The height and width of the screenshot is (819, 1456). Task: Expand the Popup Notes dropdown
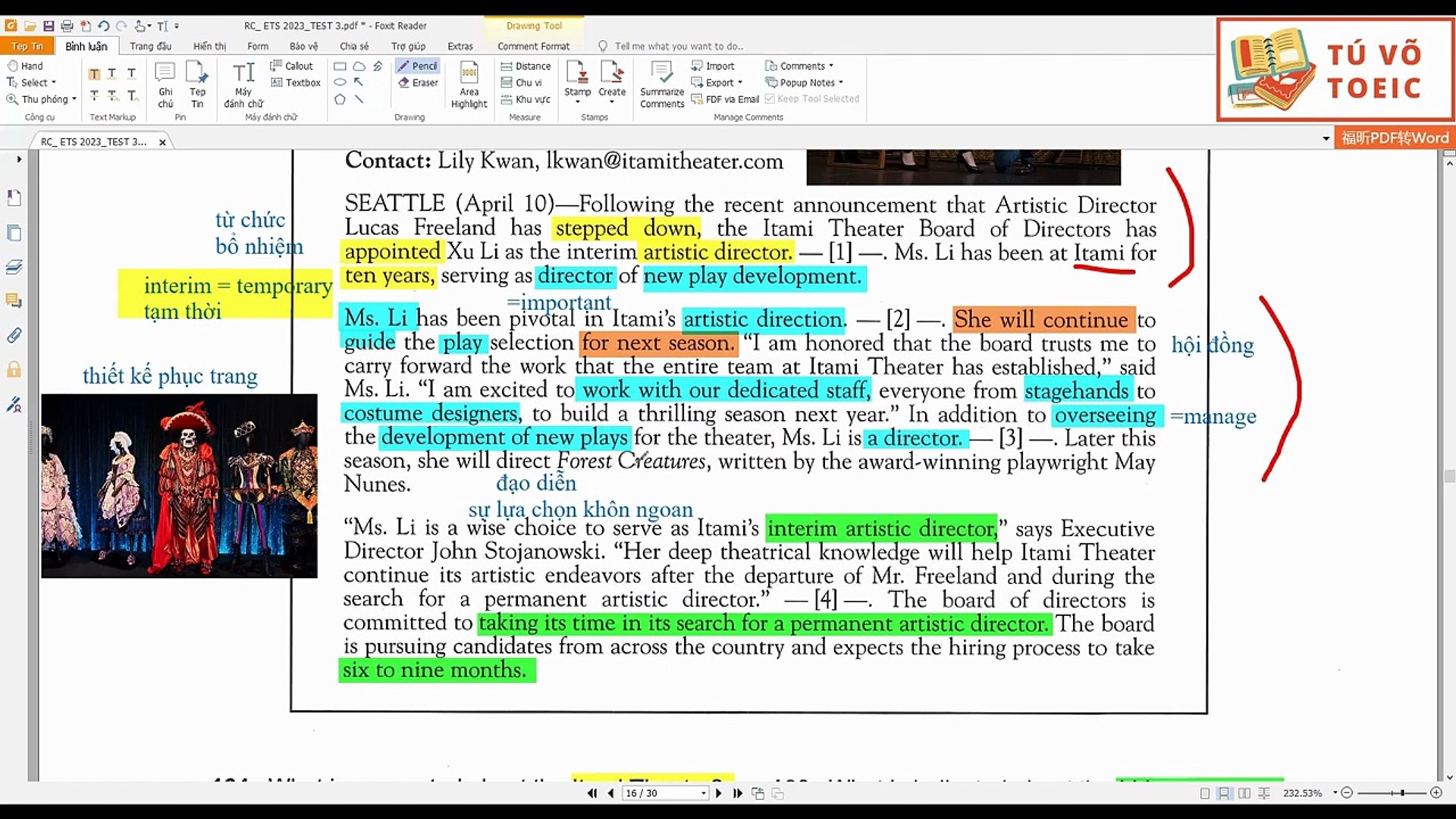(841, 83)
